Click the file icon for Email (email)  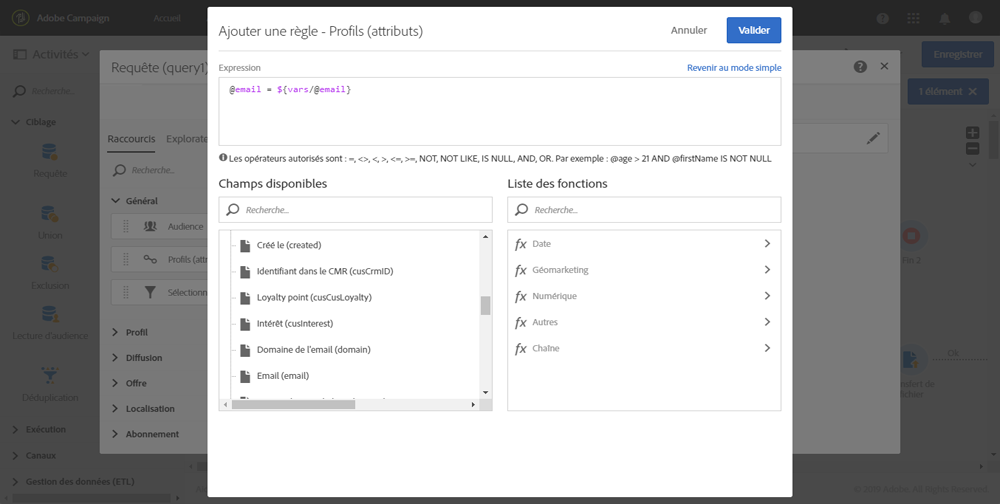click(x=244, y=376)
